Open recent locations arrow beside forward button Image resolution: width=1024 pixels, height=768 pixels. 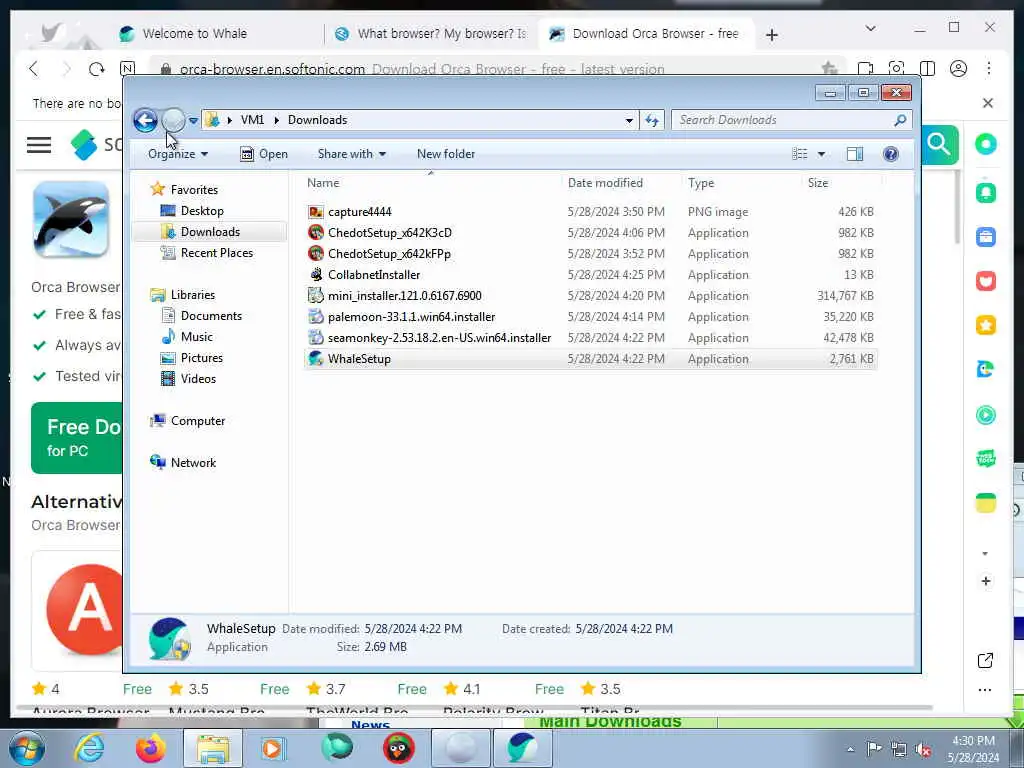point(193,120)
